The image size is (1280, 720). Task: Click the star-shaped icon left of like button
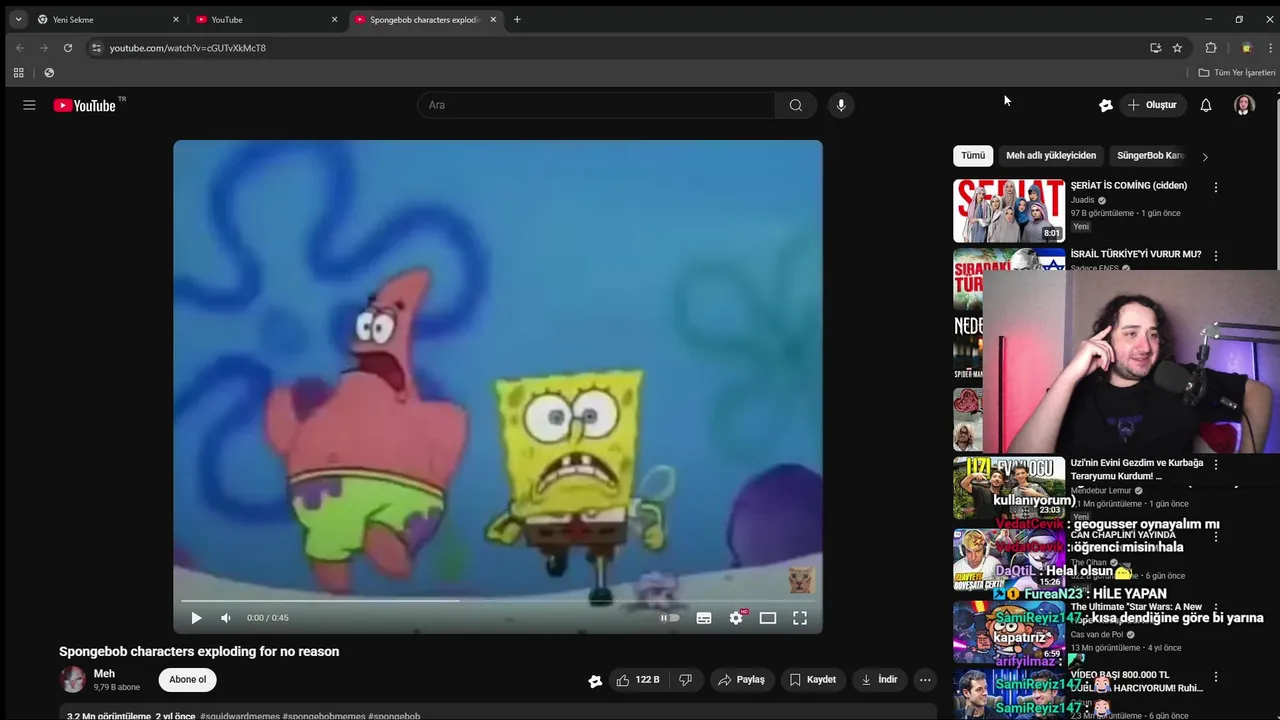tap(595, 681)
